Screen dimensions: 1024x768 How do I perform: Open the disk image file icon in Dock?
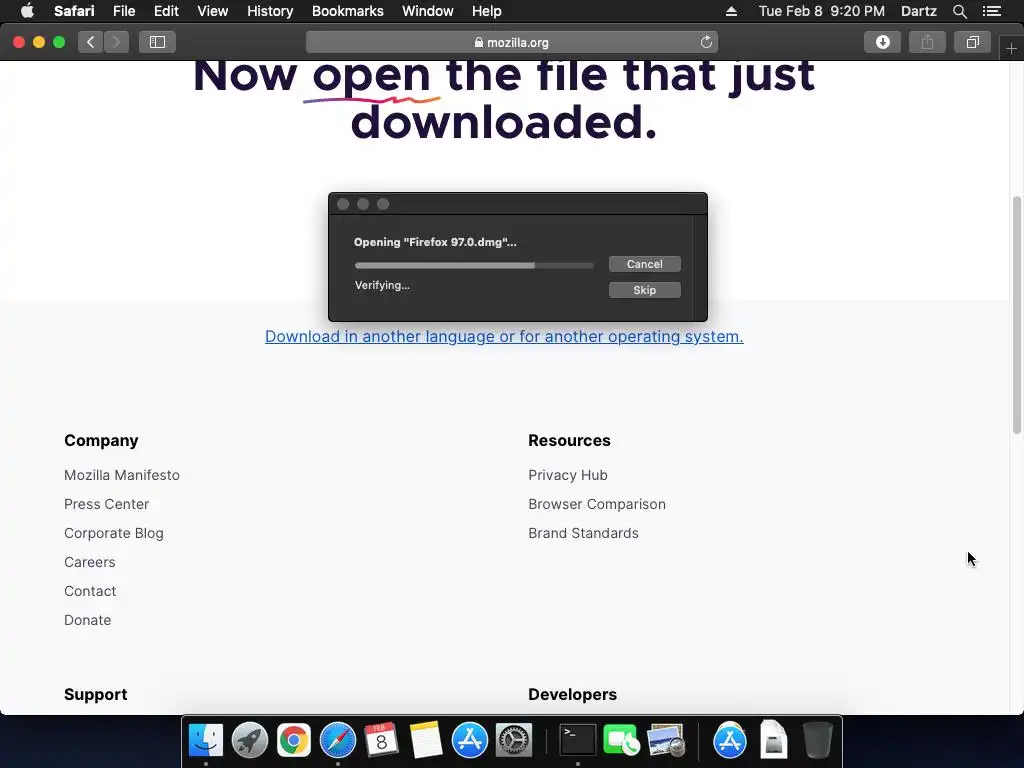pos(773,741)
